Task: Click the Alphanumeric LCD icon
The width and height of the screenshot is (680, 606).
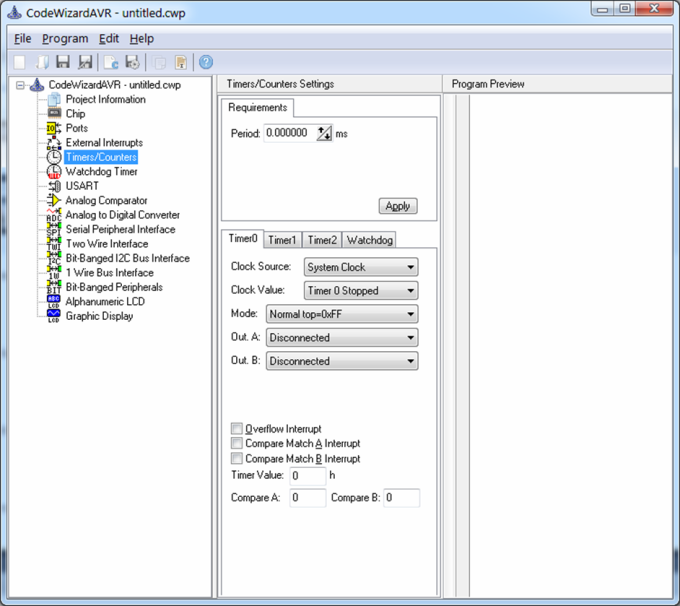Action: [54, 301]
